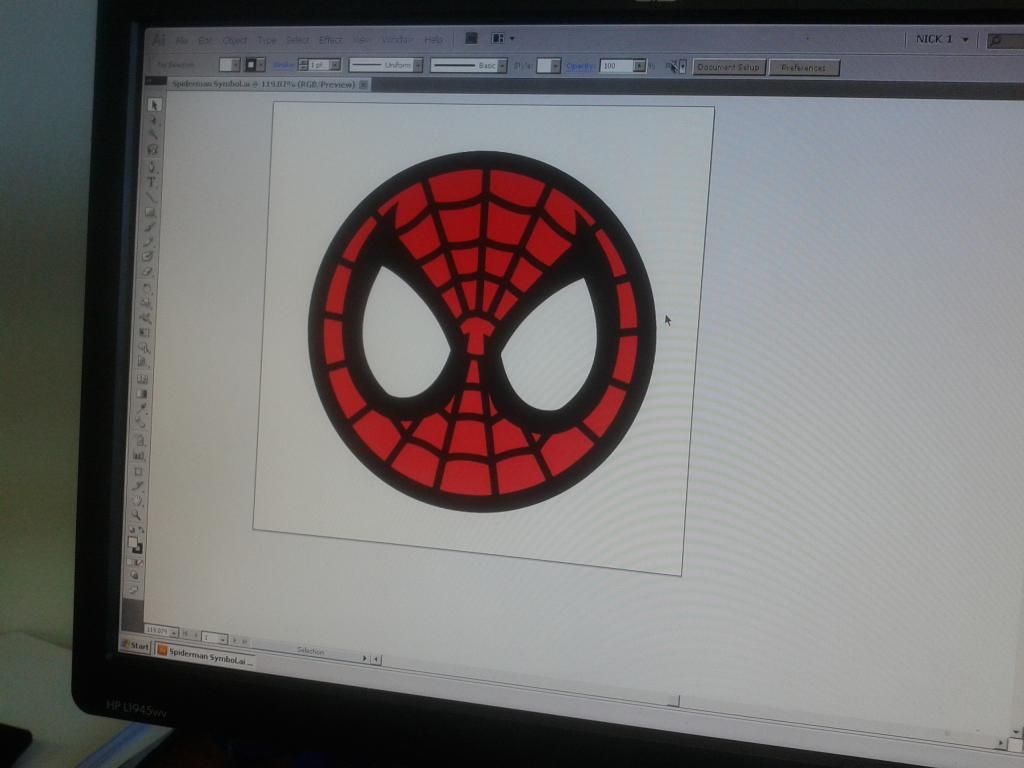1024x768 pixels.
Task: Select the Rotate tool
Action: coord(146,288)
